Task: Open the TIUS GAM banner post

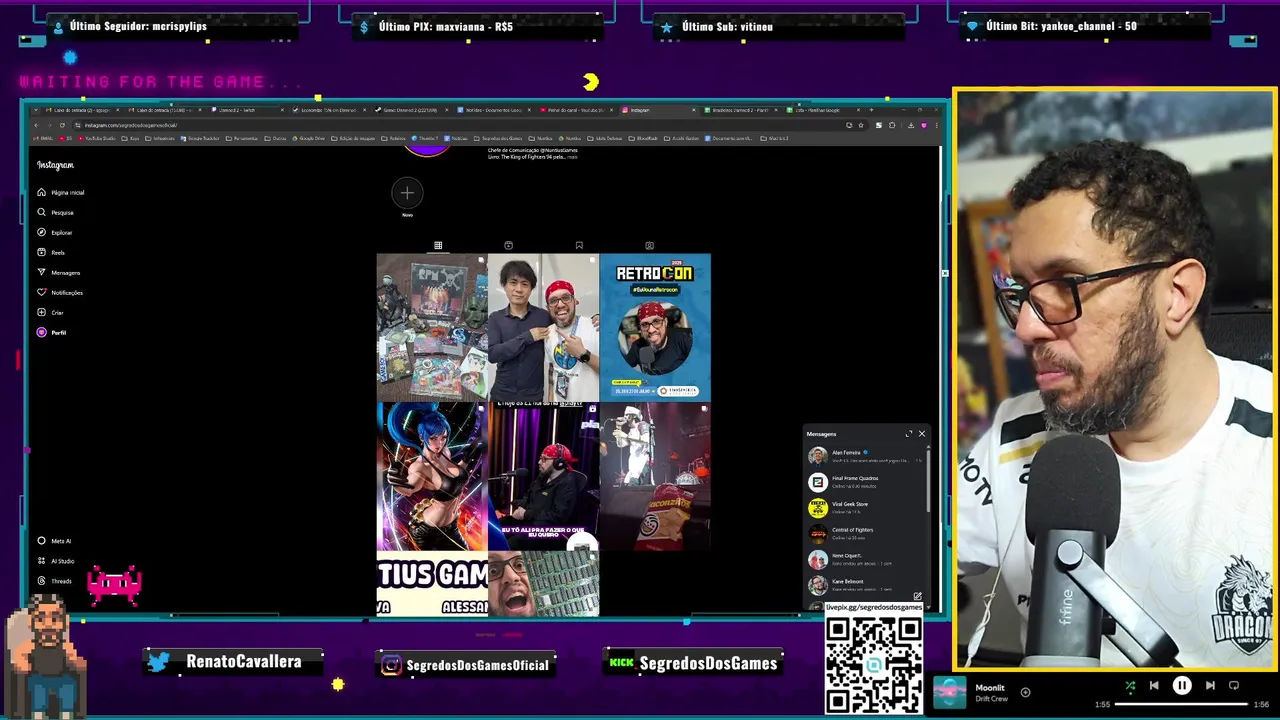Action: [432, 584]
